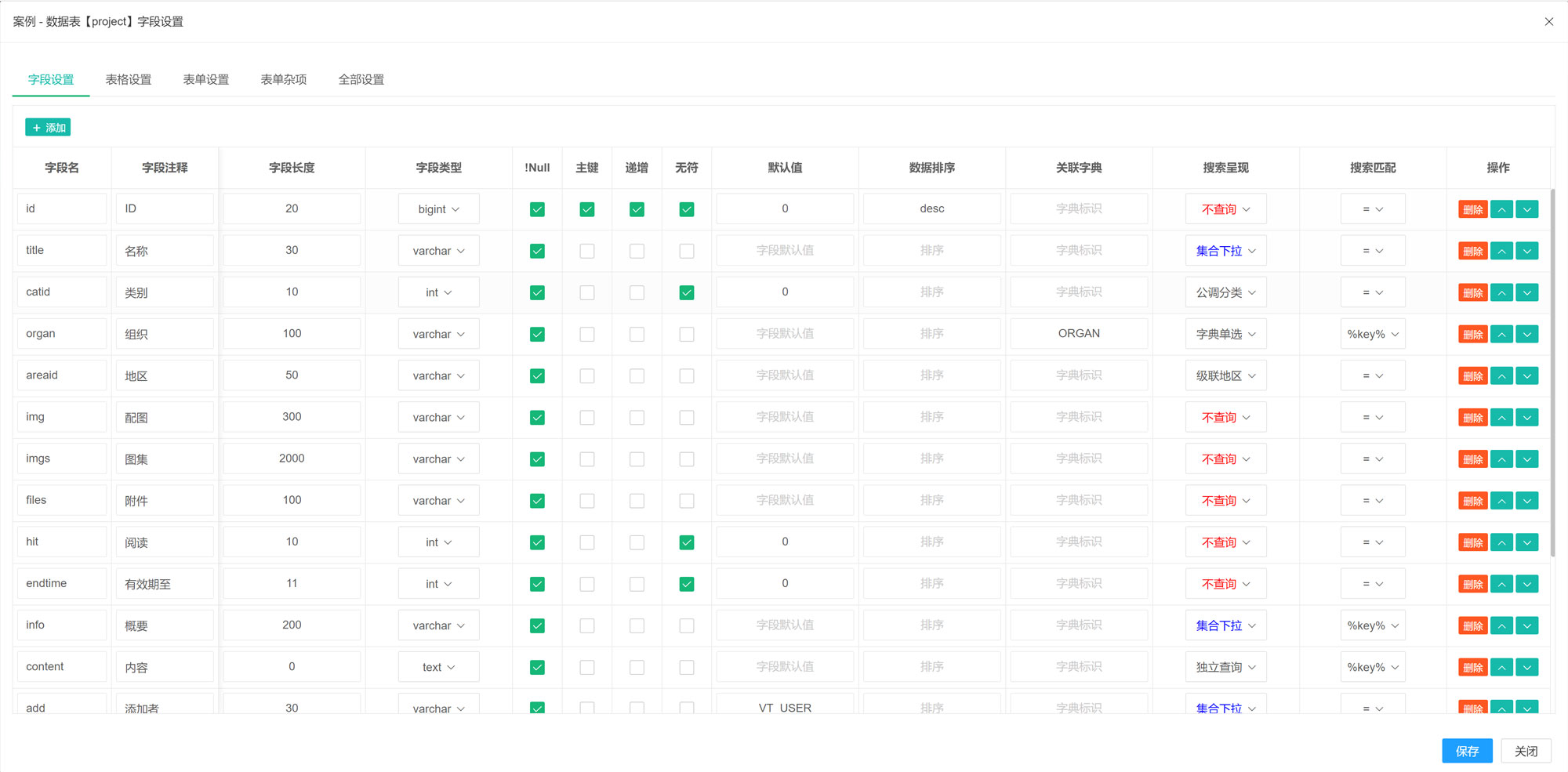The image size is (1568, 772).
Task: Toggle the !Null checkbox for areaid
Action: [537, 375]
